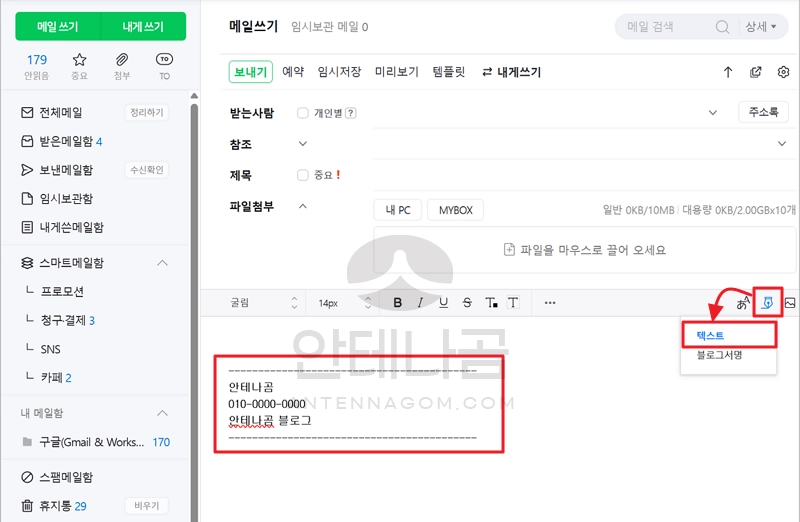Viewport: 800px width, 522px height.
Task: Open compose in new window icon
Action: tap(756, 72)
